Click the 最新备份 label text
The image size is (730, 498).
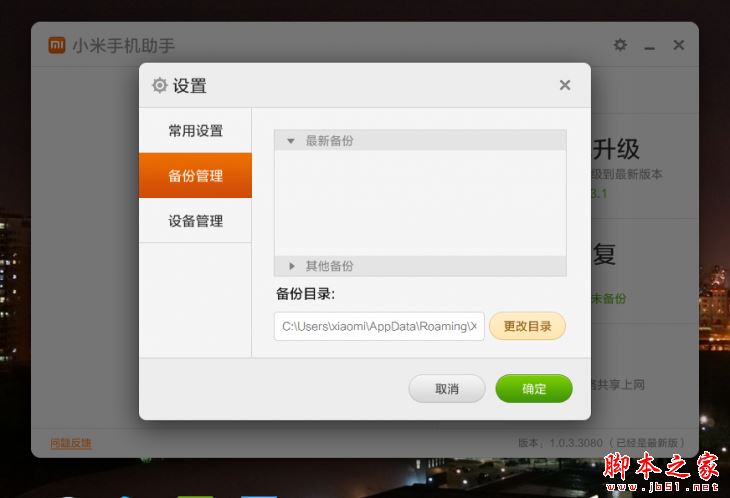(x=329, y=141)
